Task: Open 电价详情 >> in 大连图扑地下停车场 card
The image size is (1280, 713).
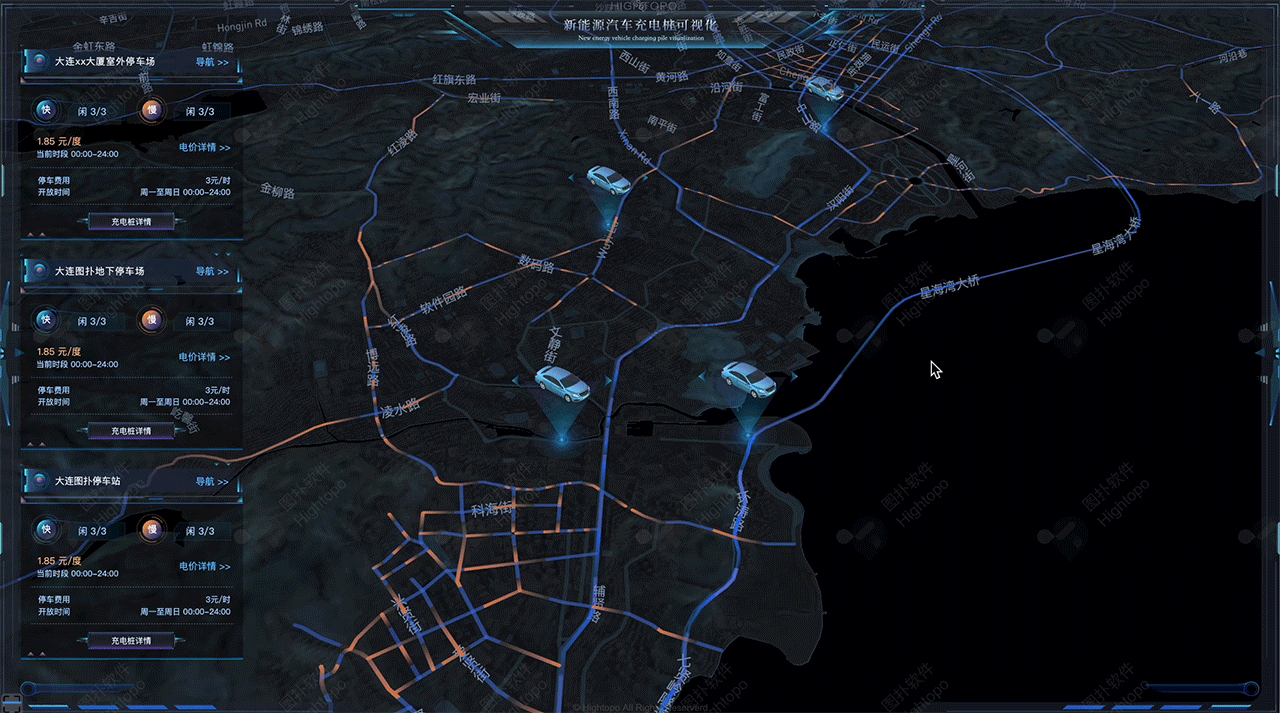Action: [204, 358]
